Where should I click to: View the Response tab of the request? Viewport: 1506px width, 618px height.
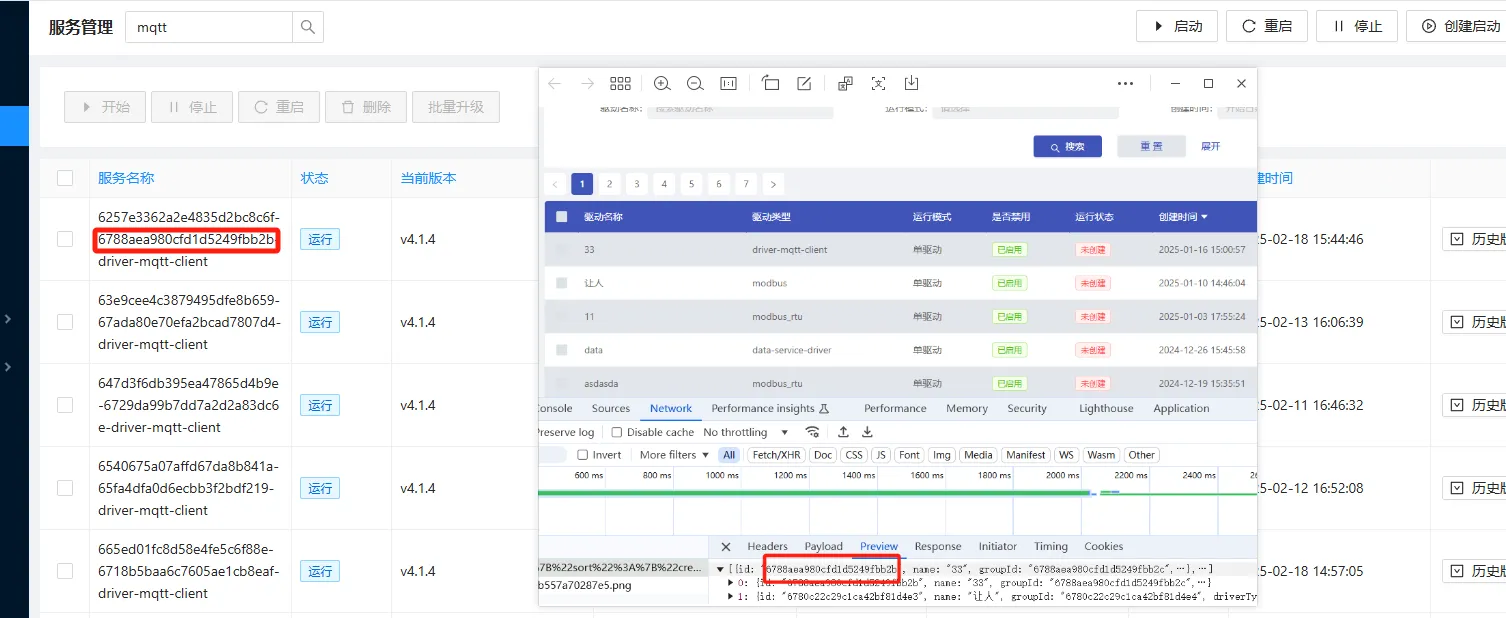938,547
